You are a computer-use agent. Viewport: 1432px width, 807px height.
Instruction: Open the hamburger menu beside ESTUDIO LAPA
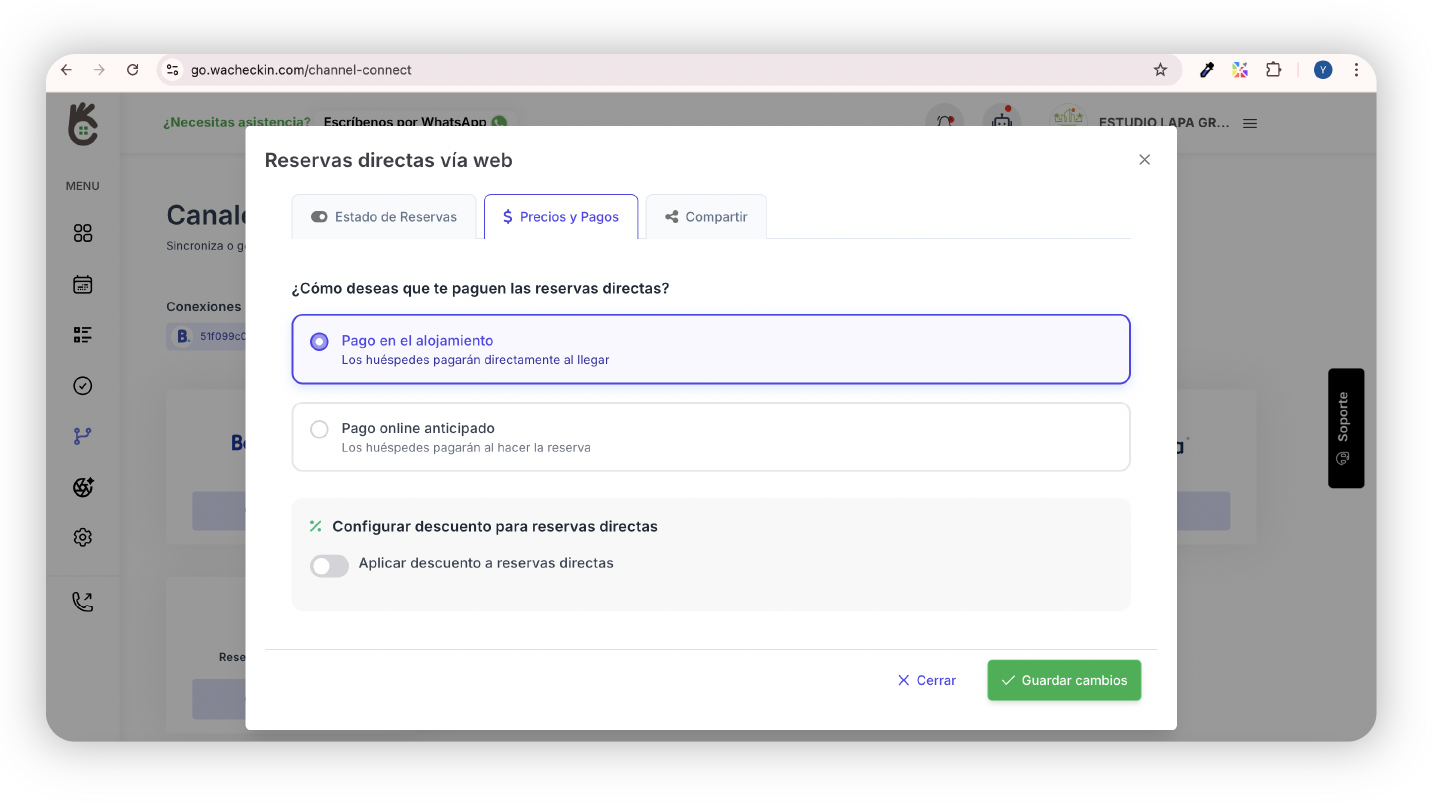tap(1250, 123)
